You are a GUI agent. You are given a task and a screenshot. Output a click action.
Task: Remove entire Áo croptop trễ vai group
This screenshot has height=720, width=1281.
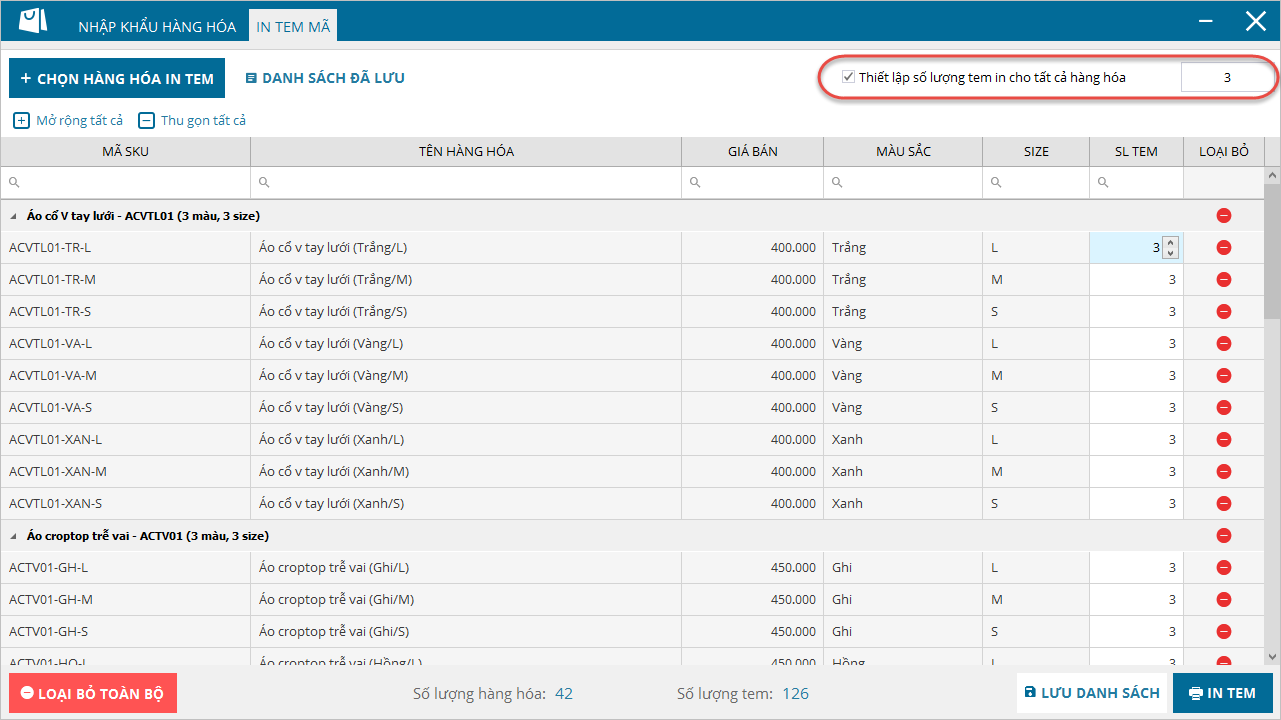1223,536
